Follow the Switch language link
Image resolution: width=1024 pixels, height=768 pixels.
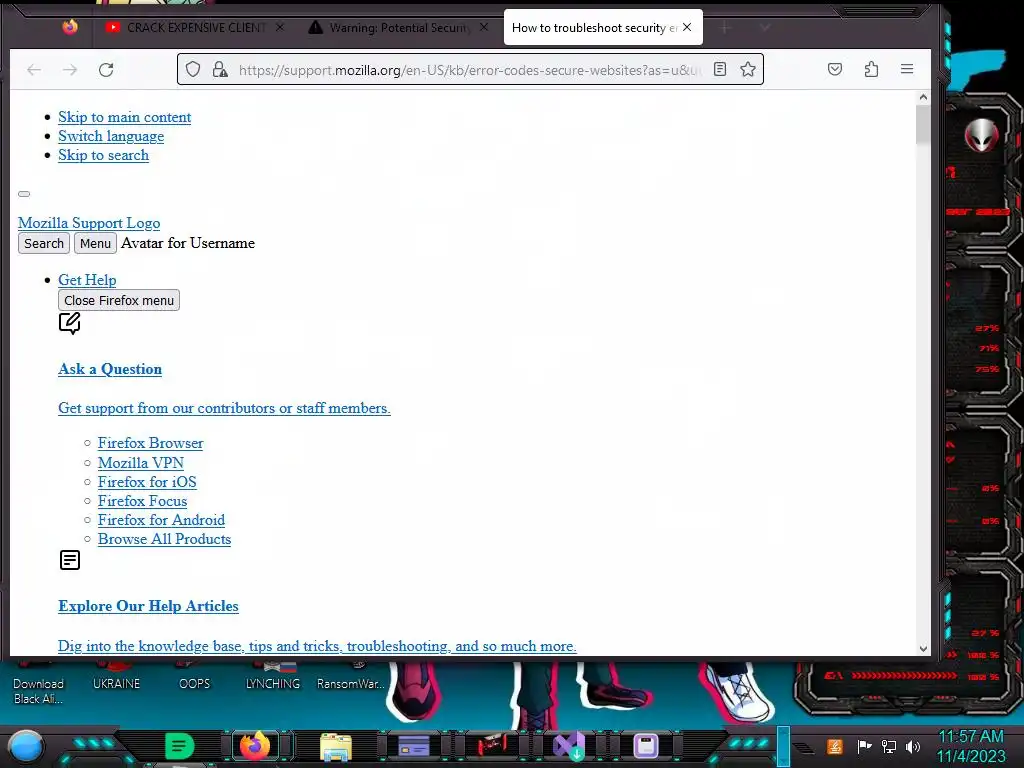[111, 136]
